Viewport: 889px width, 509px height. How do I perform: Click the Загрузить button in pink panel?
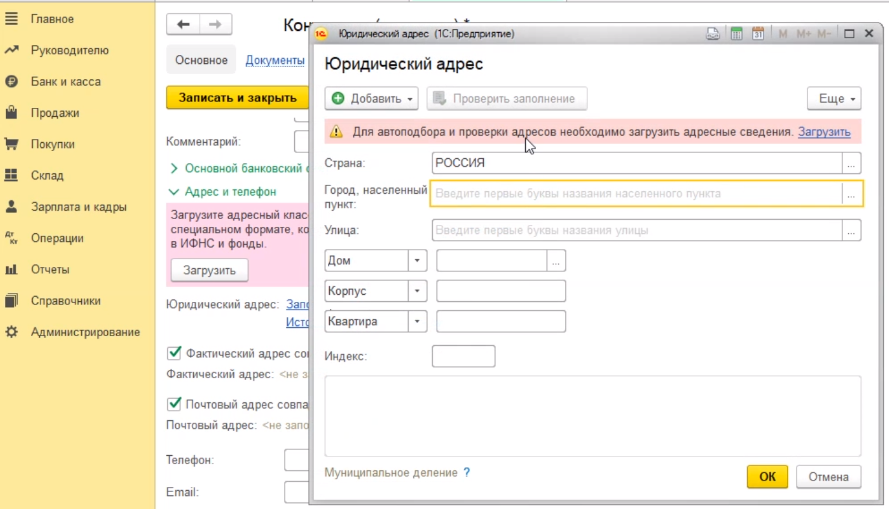[209, 270]
